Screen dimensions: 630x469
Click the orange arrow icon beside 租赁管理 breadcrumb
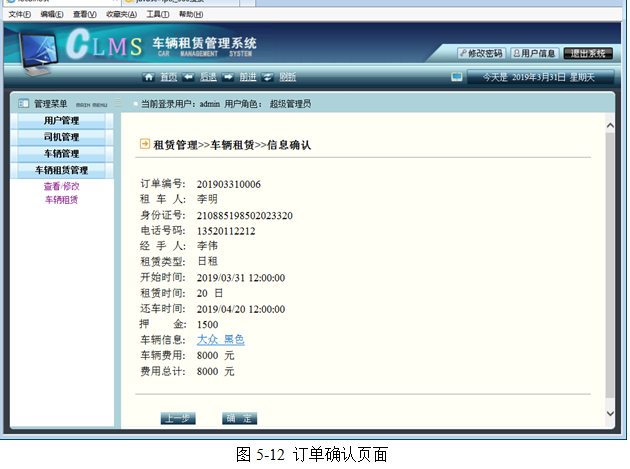(145, 144)
